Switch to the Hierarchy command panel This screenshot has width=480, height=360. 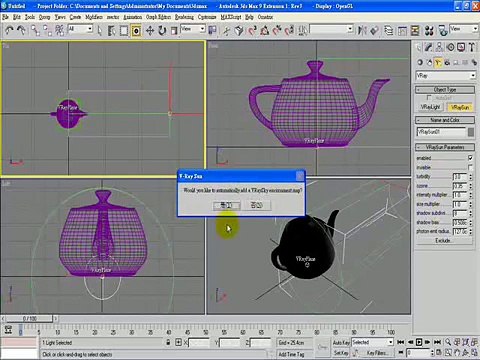click(x=439, y=47)
